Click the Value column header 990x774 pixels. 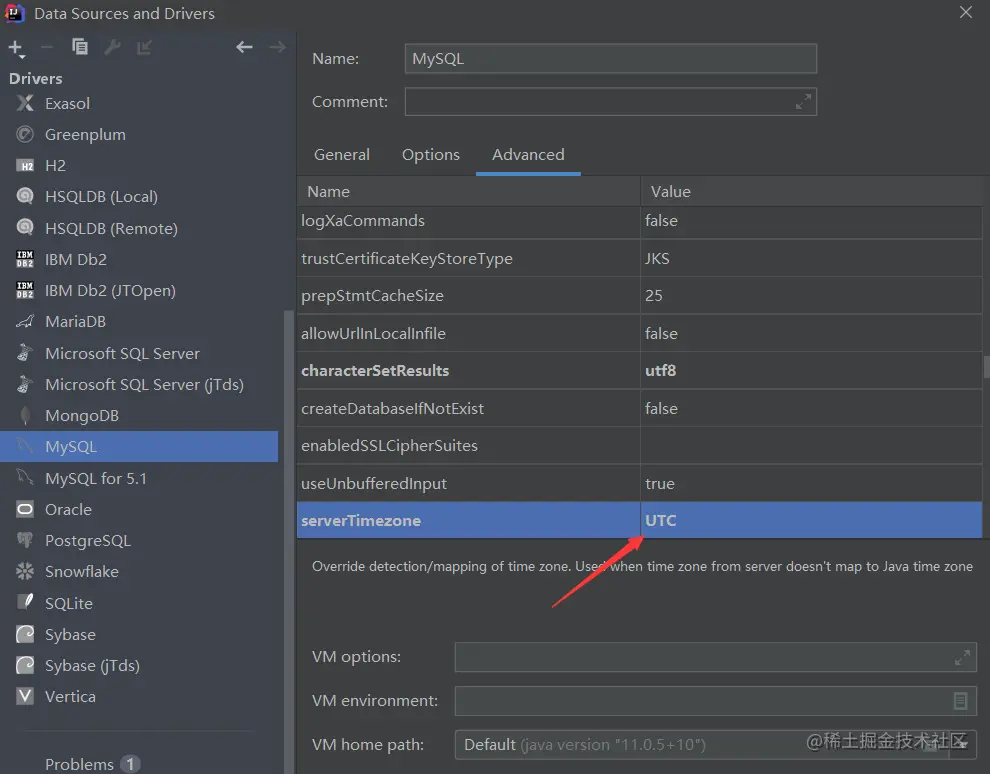coord(811,191)
